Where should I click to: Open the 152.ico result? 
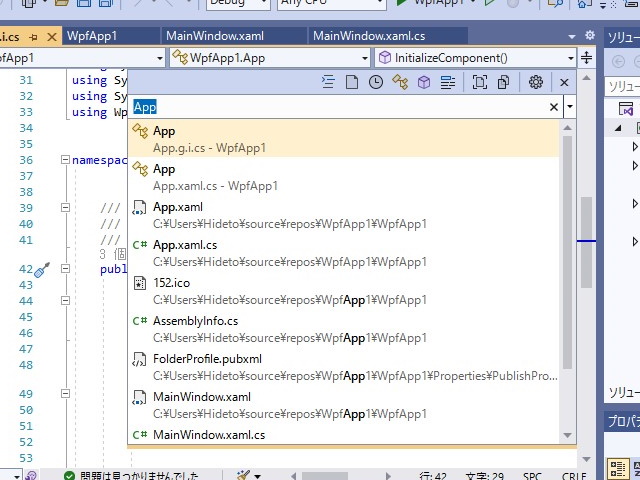coord(343,291)
